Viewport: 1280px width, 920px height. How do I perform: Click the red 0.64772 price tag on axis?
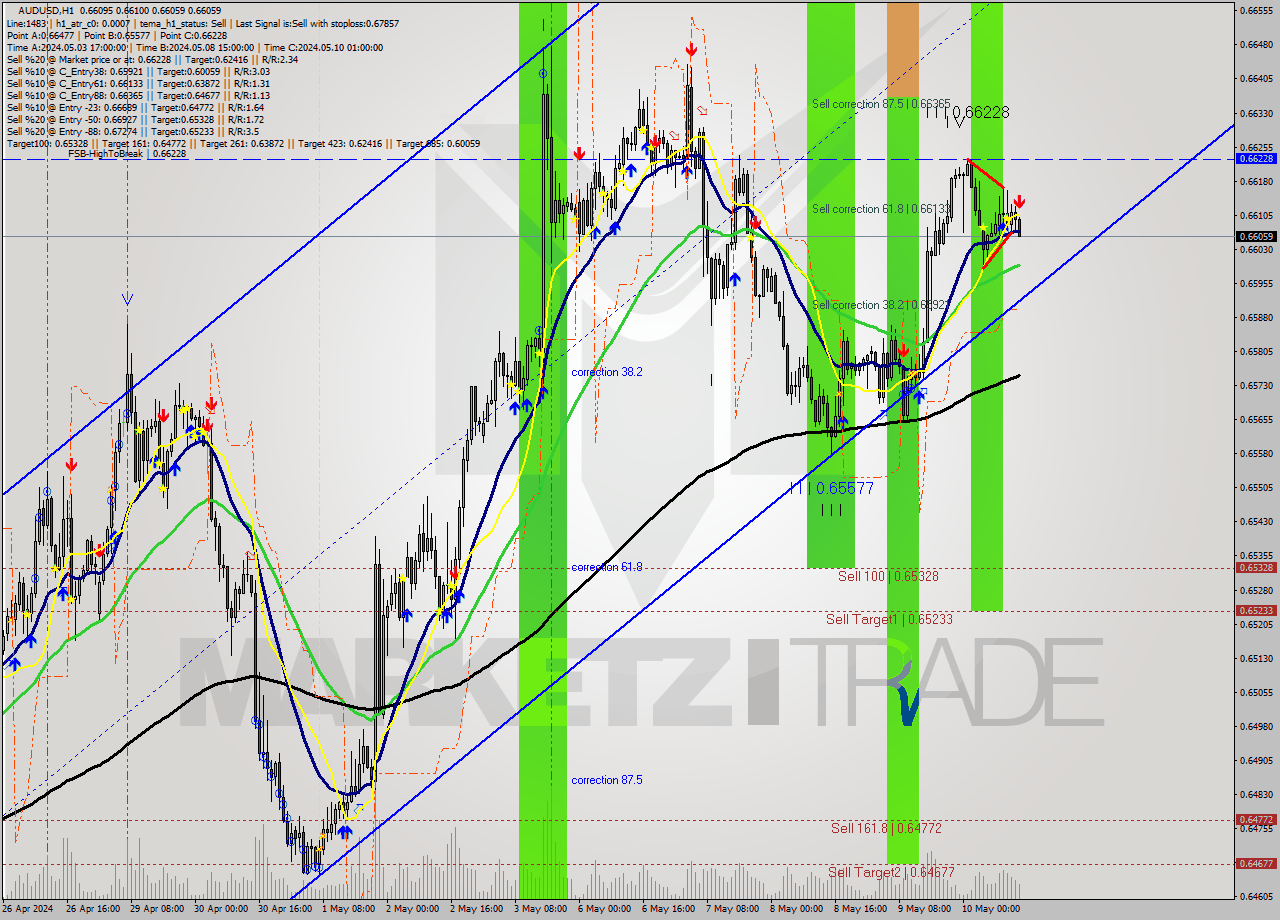pos(1255,819)
